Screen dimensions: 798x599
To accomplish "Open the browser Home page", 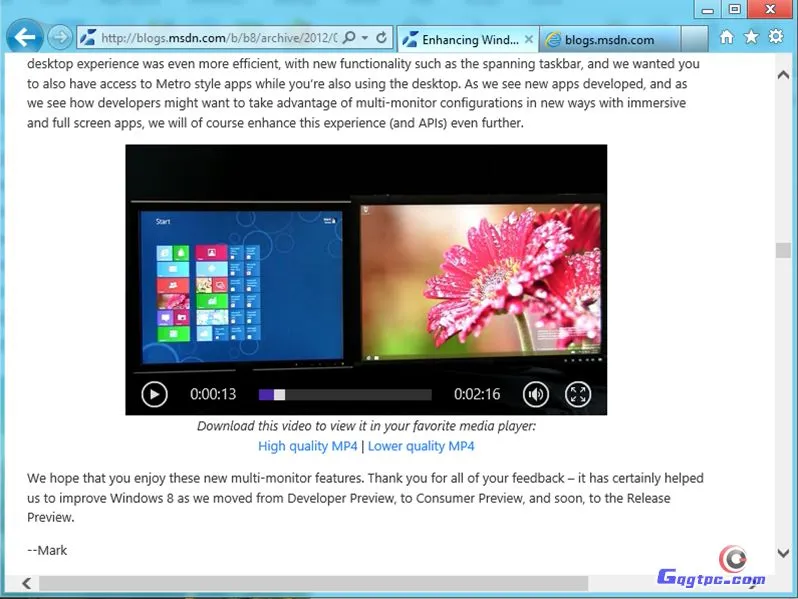I will pyautogui.click(x=727, y=38).
